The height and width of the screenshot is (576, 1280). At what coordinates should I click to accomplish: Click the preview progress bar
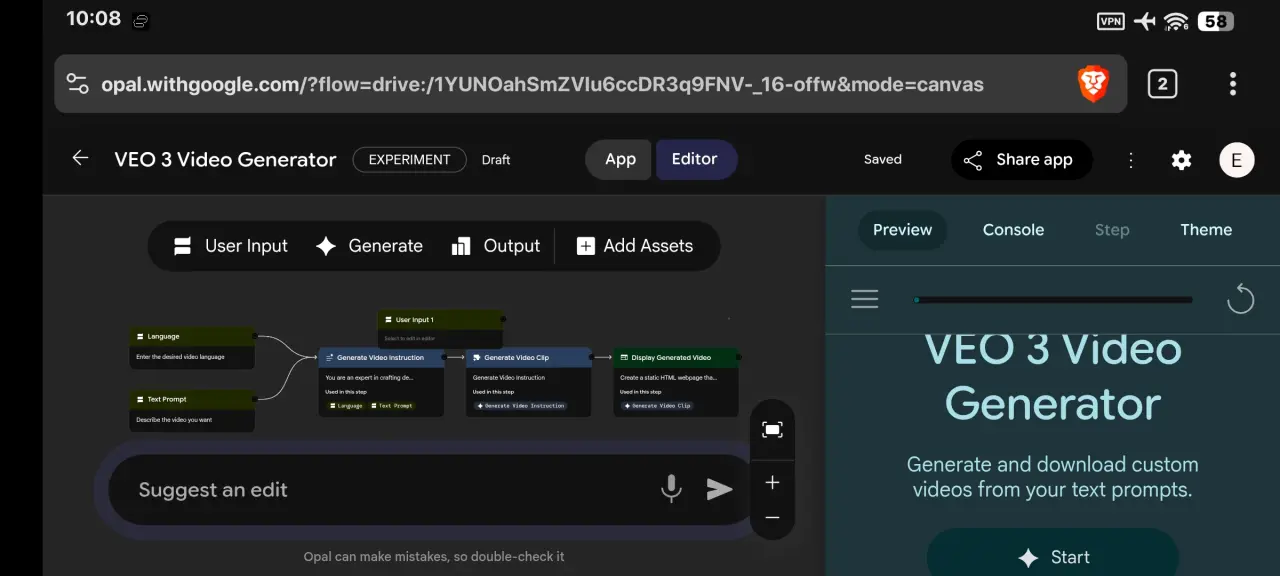1053,299
